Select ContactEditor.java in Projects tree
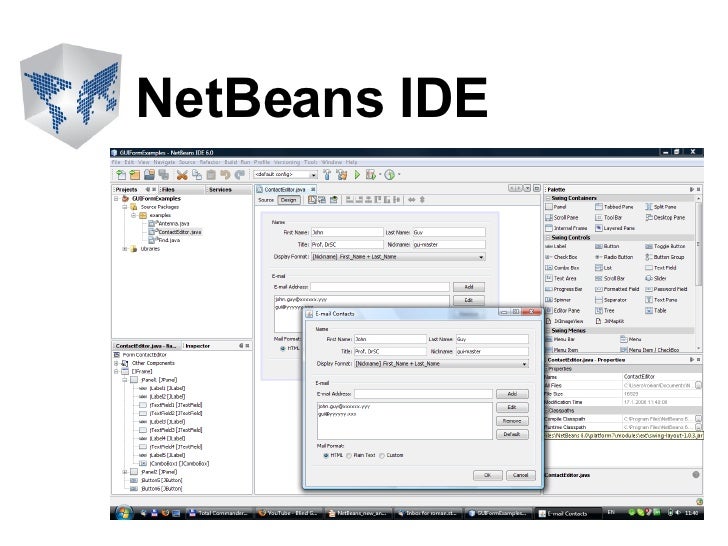This screenshot has width=728, height=546. (x=176, y=232)
